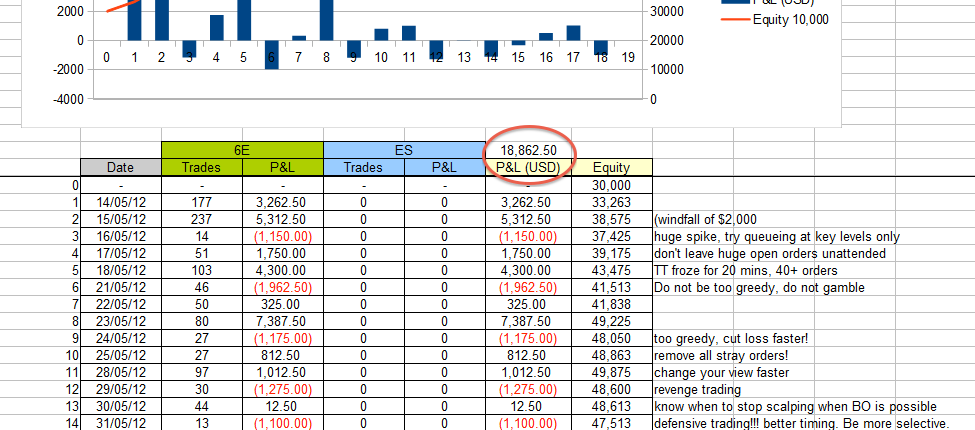Click the chart bar above day 17

(x=573, y=32)
